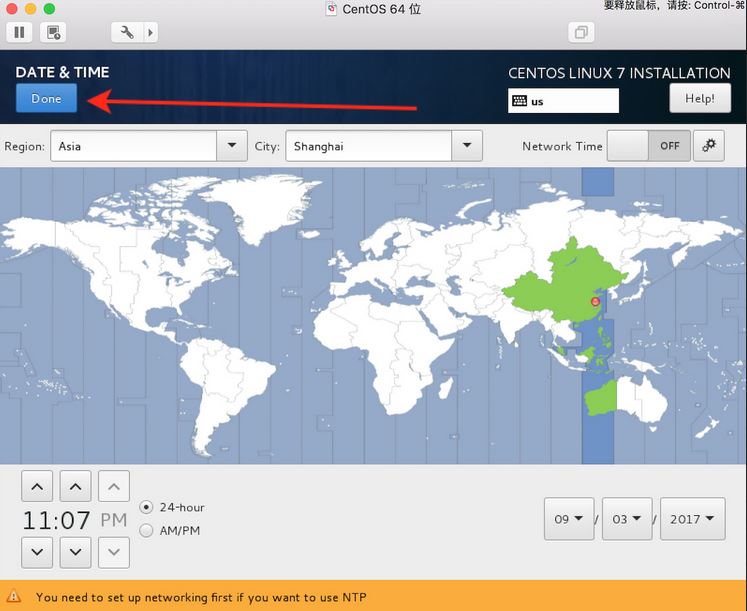
Task: Increase the hours value
Action: tap(37, 486)
